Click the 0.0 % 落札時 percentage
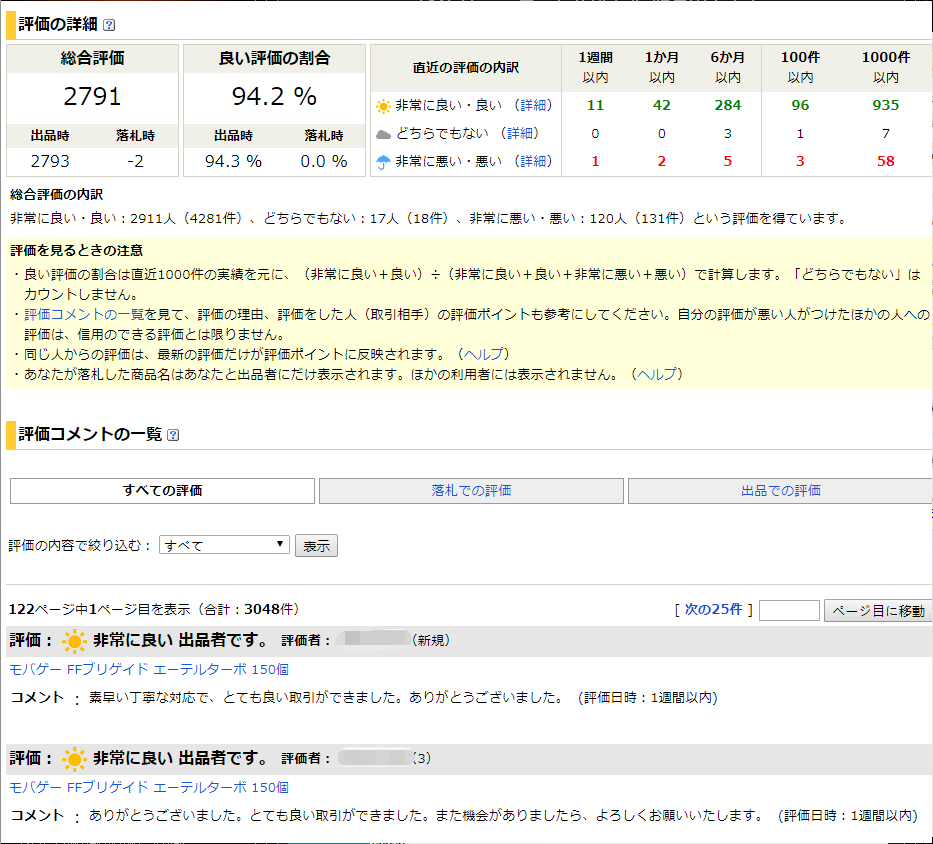The height and width of the screenshot is (844, 933). click(x=324, y=161)
